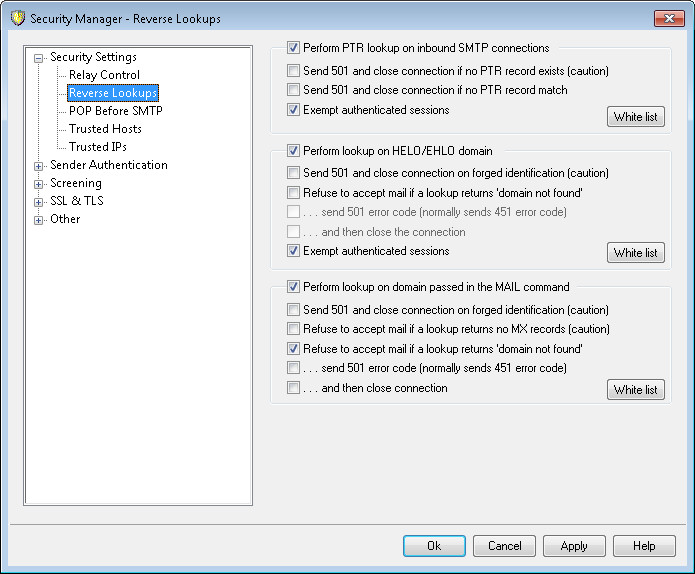Open White list for MAIL command section
The height and width of the screenshot is (574, 695).
[x=635, y=390]
